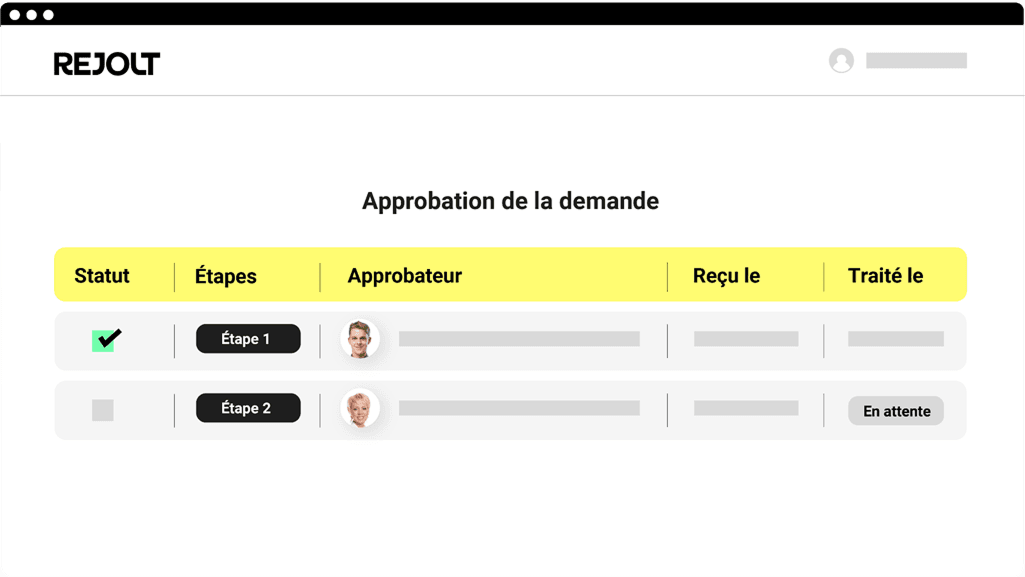This screenshot has height=577, width=1025.
Task: Click the username placeholder next to profile avatar
Action: tap(916, 61)
